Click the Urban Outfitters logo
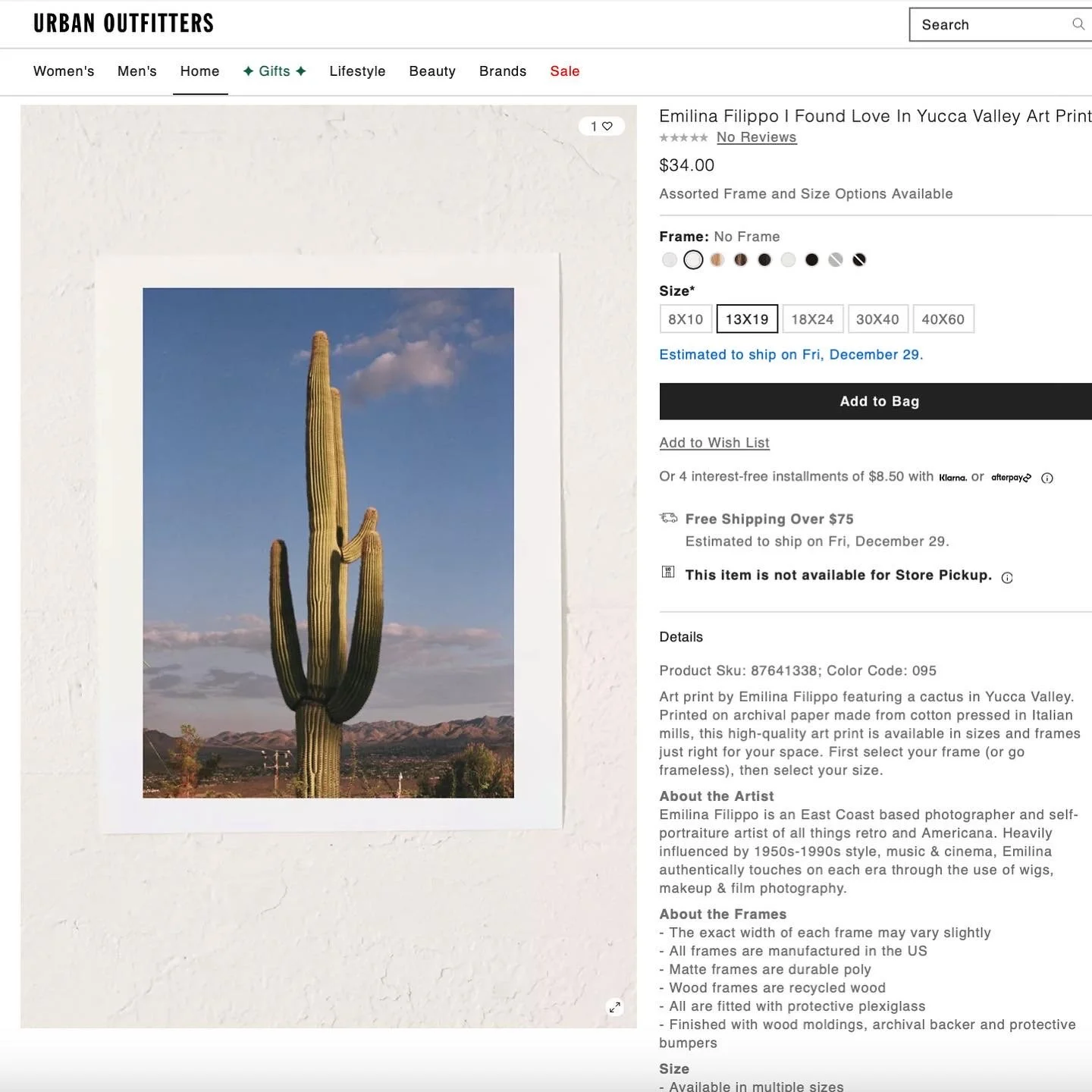The width and height of the screenshot is (1092, 1092). tap(124, 24)
